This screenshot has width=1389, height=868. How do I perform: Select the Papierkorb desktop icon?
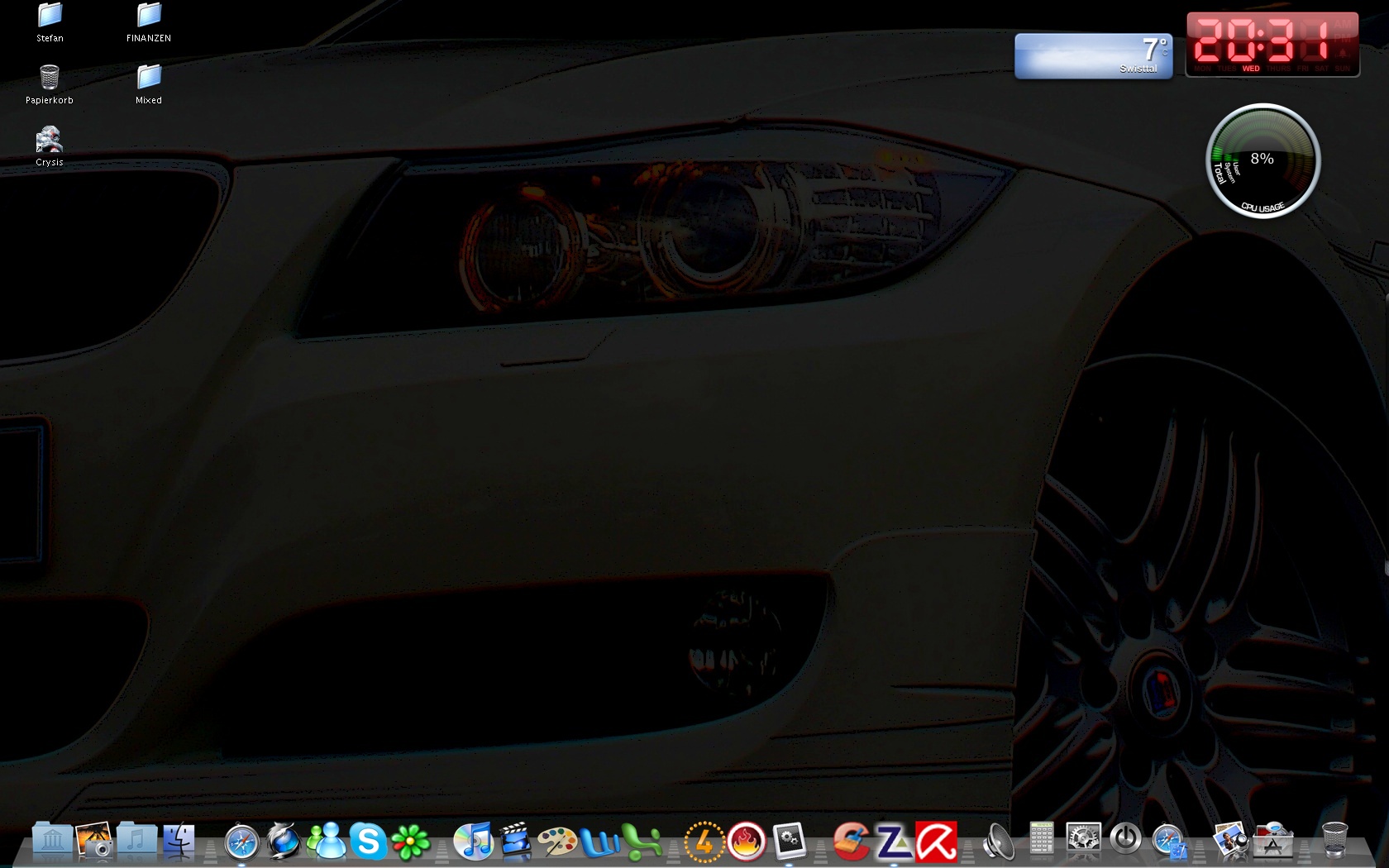coord(50,84)
